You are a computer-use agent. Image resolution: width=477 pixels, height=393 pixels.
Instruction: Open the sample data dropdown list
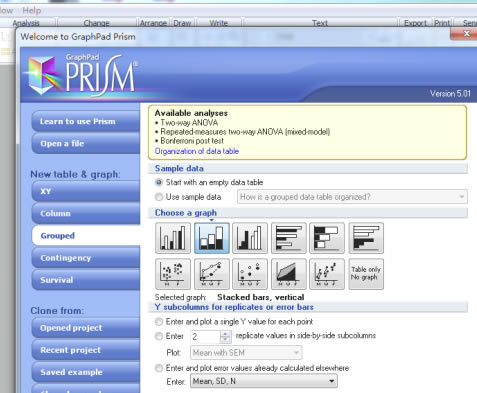click(x=352, y=197)
